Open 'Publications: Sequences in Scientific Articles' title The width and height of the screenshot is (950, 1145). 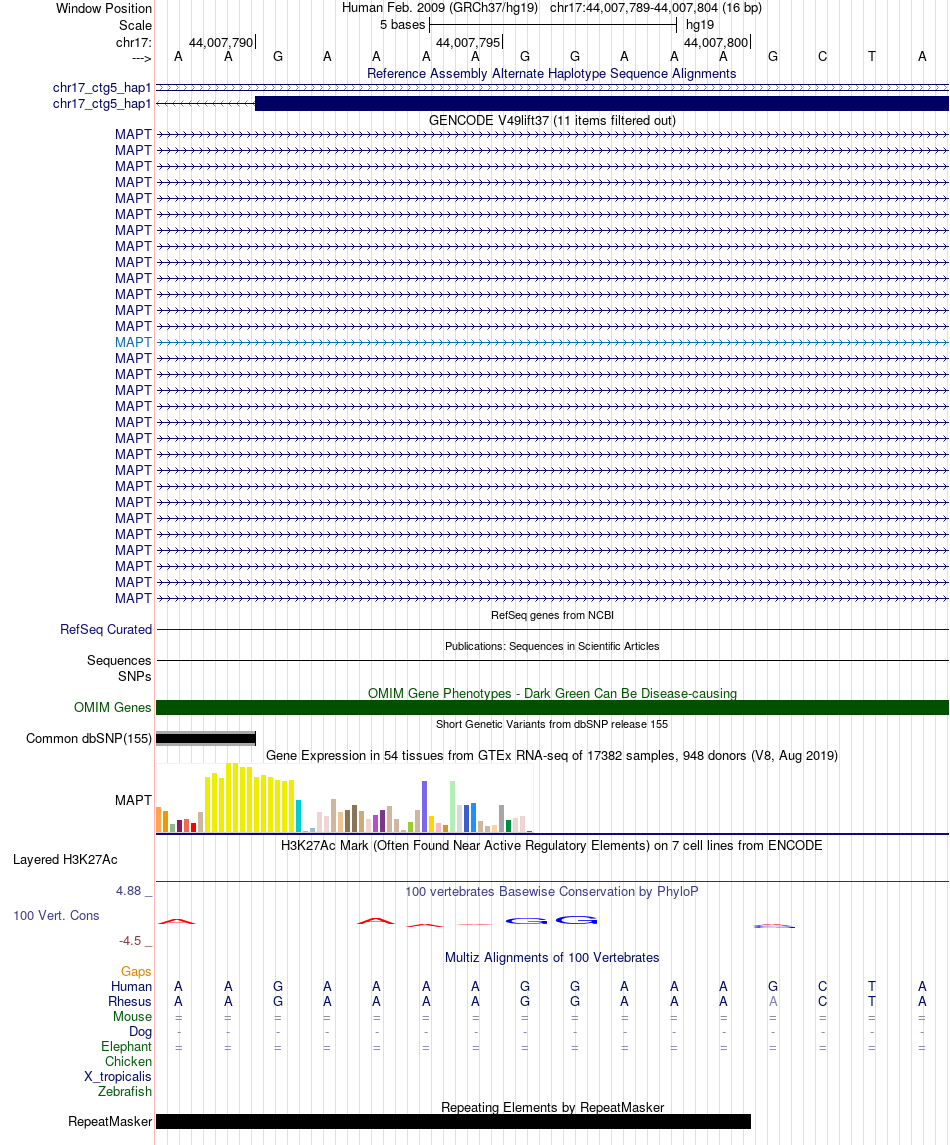[x=552, y=646]
